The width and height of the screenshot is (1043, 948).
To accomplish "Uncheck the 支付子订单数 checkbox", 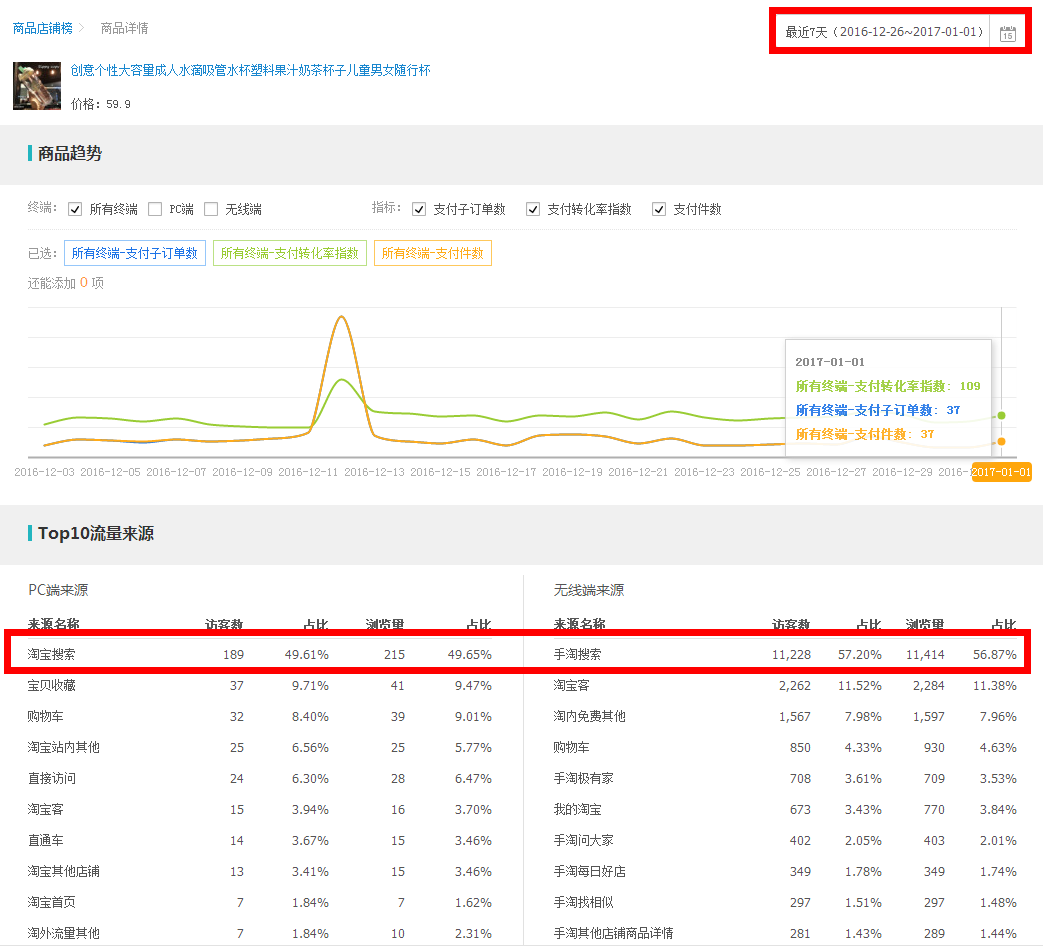I will (x=419, y=210).
